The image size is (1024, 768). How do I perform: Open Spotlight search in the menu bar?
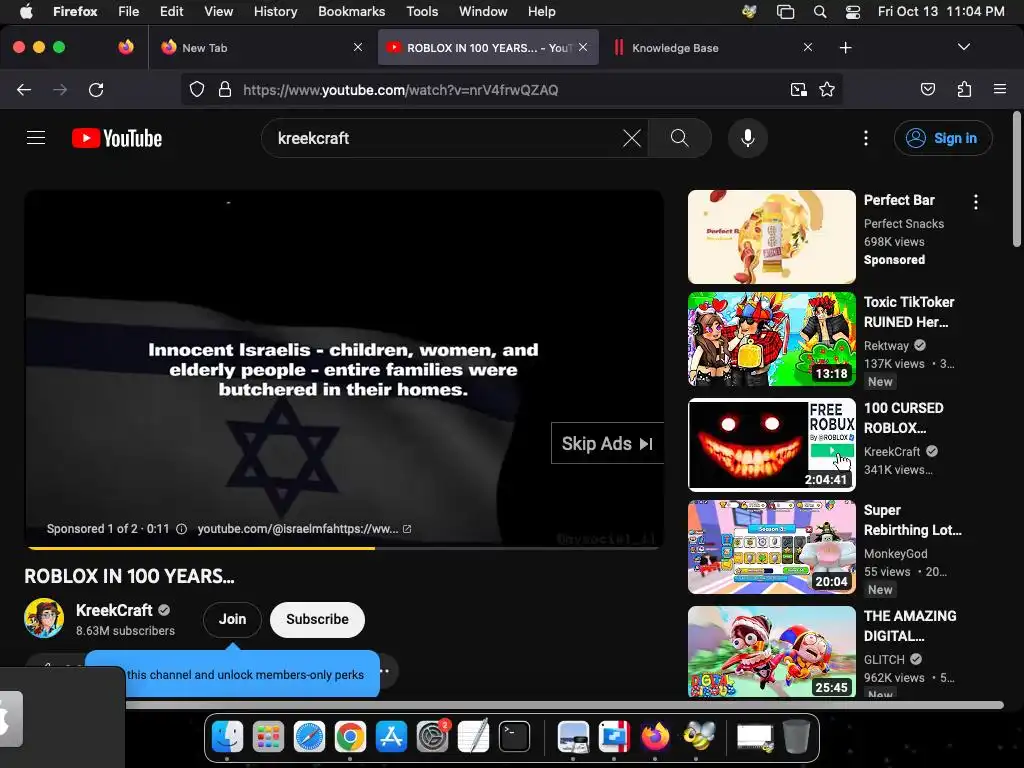coord(820,12)
